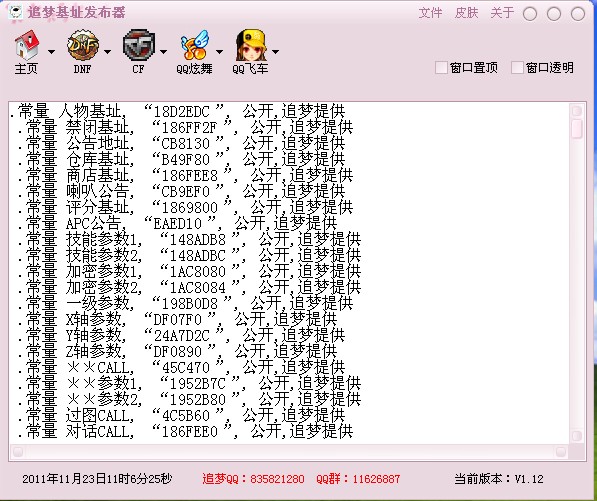
Task: Click the X轴参数 line with DF07F0
Action: (x=177, y=319)
